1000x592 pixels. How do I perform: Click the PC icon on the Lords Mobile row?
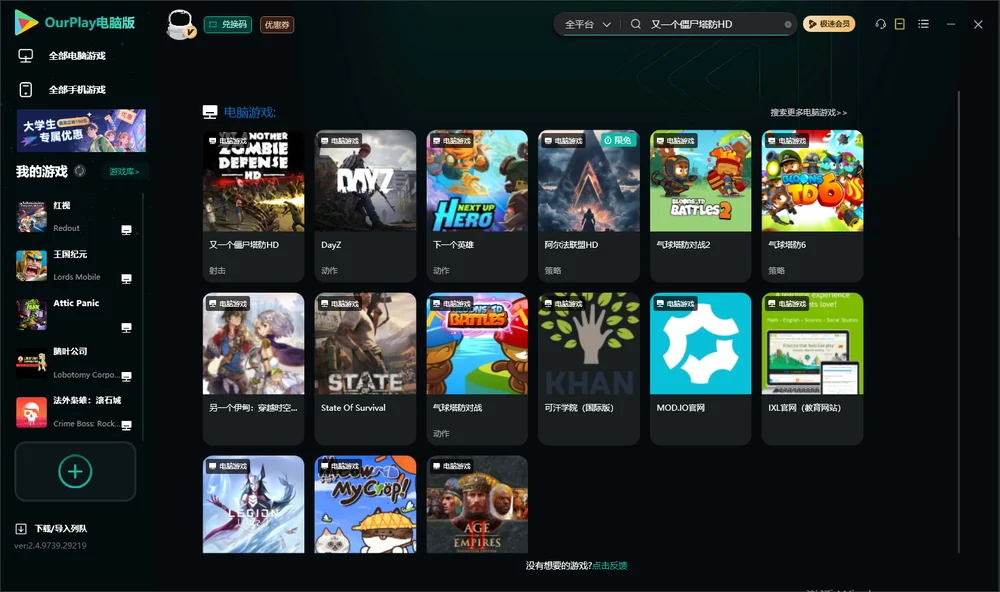(x=126, y=279)
